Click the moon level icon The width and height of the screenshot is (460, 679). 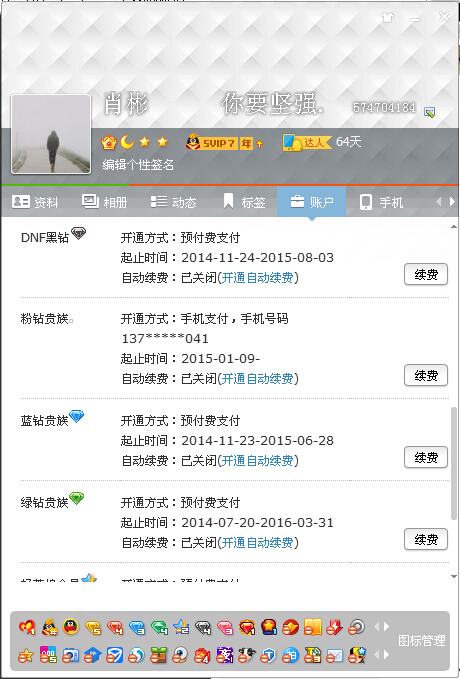(x=126, y=142)
